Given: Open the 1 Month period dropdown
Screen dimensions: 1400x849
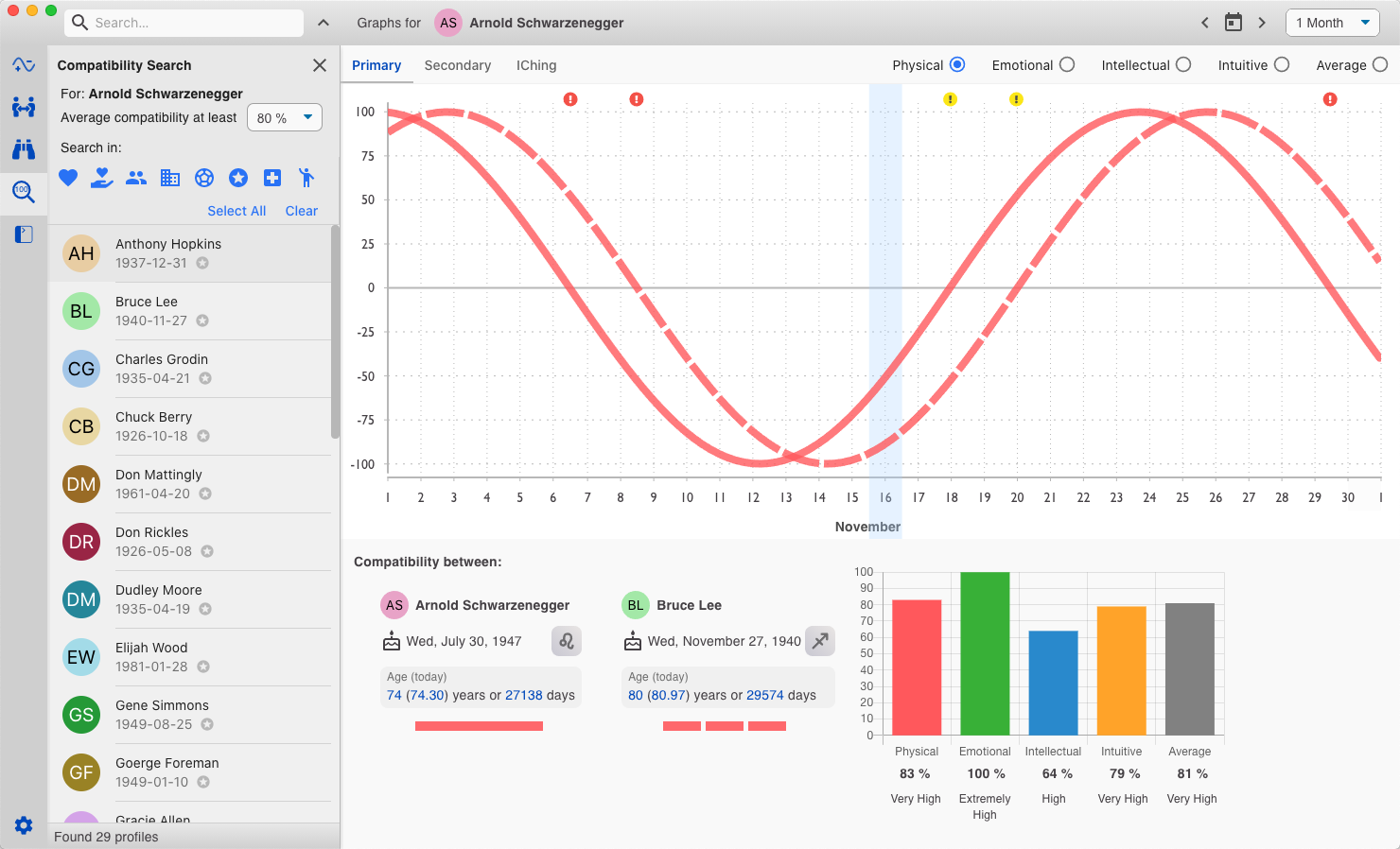Looking at the screenshot, I should (1333, 23).
